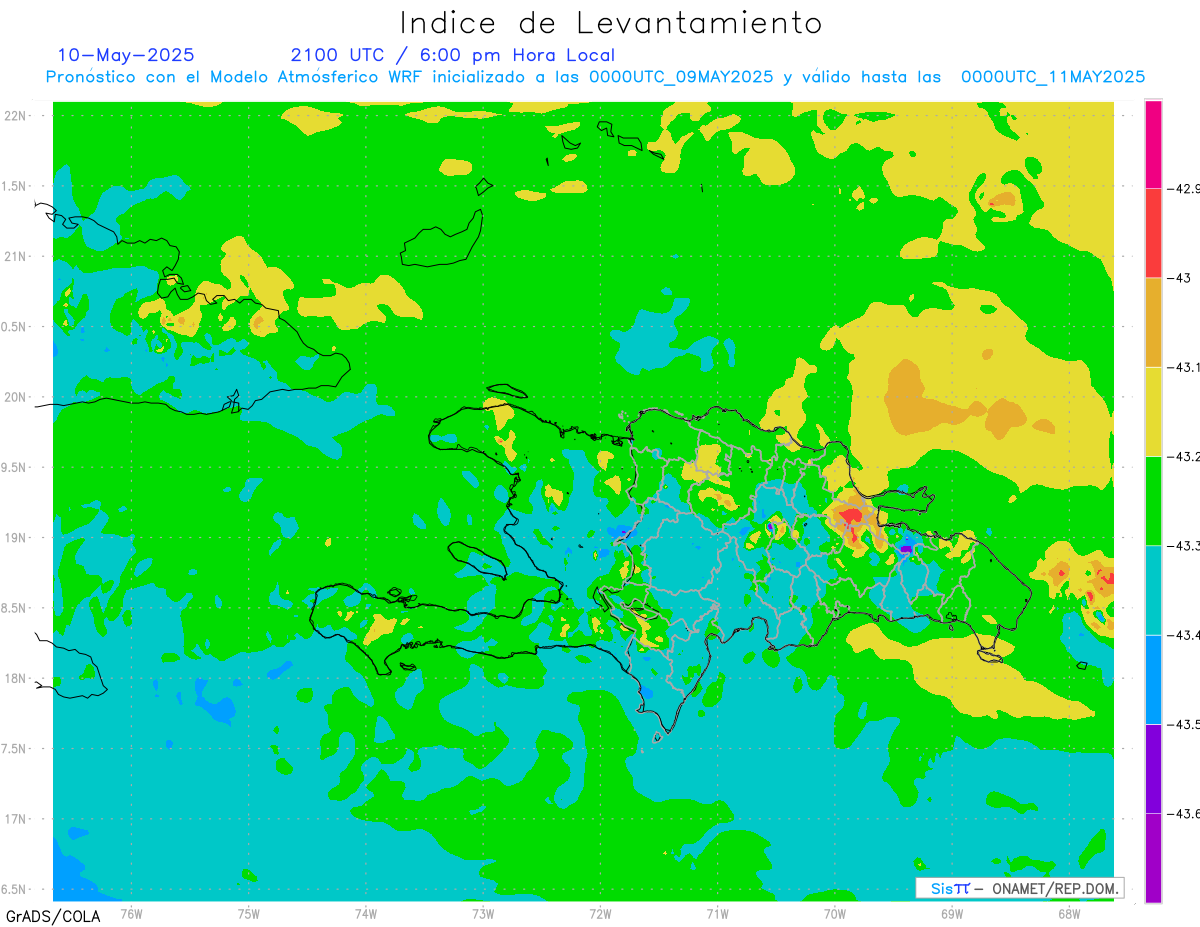Click the 'Pronóstico con el Modelo Atmosférico WRF' line
Viewport: 1200px width, 927px height.
click(x=595, y=77)
